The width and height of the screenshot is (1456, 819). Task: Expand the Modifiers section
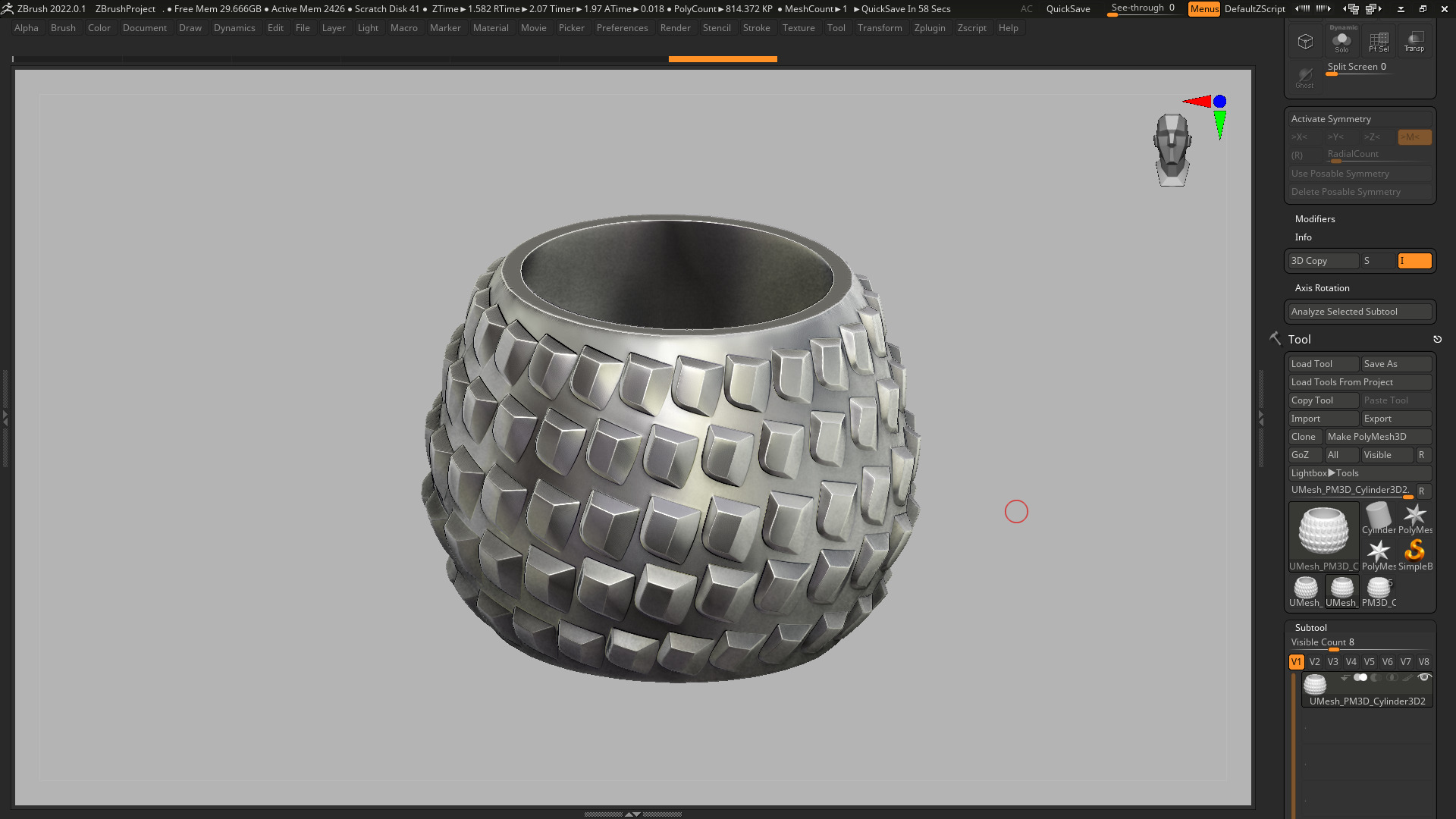(1315, 219)
